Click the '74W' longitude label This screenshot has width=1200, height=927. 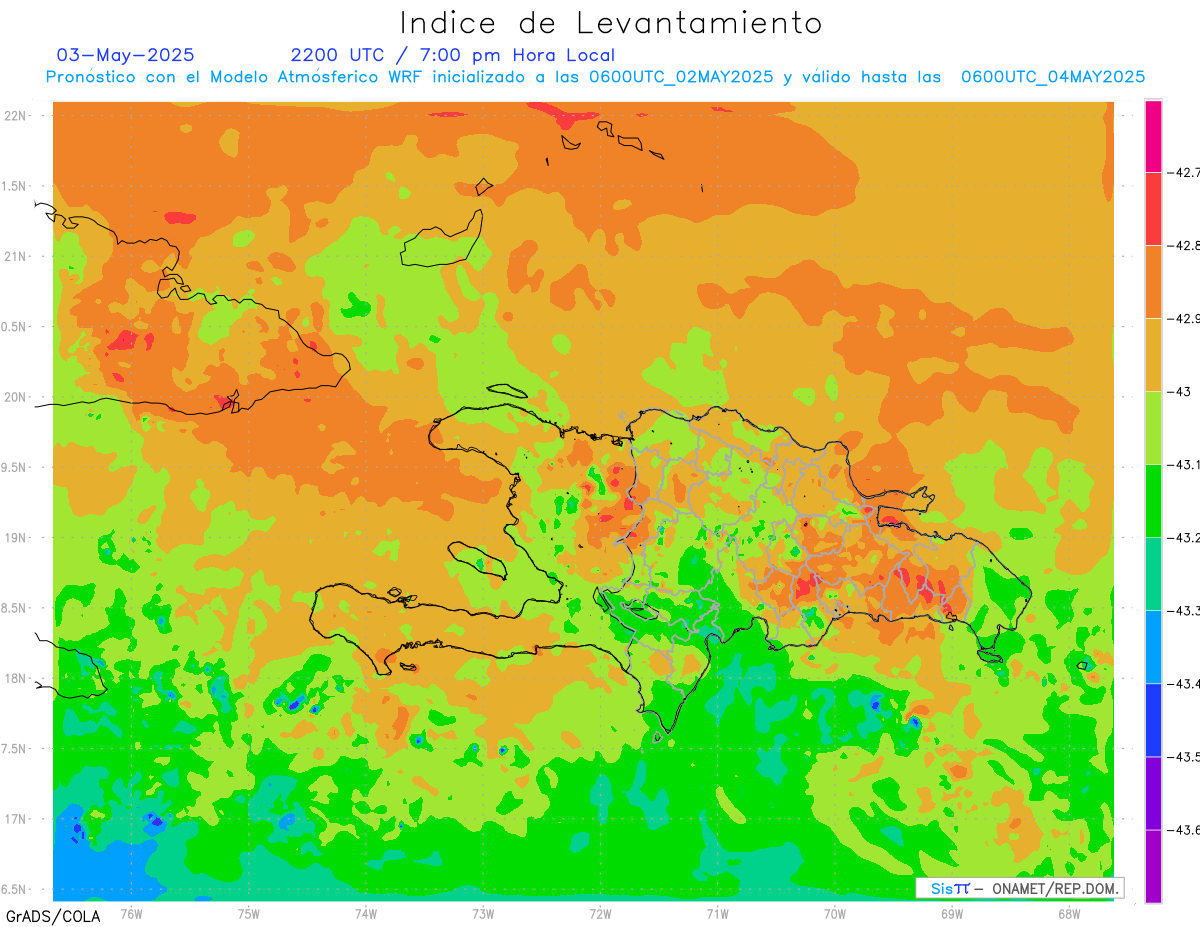coord(366,913)
